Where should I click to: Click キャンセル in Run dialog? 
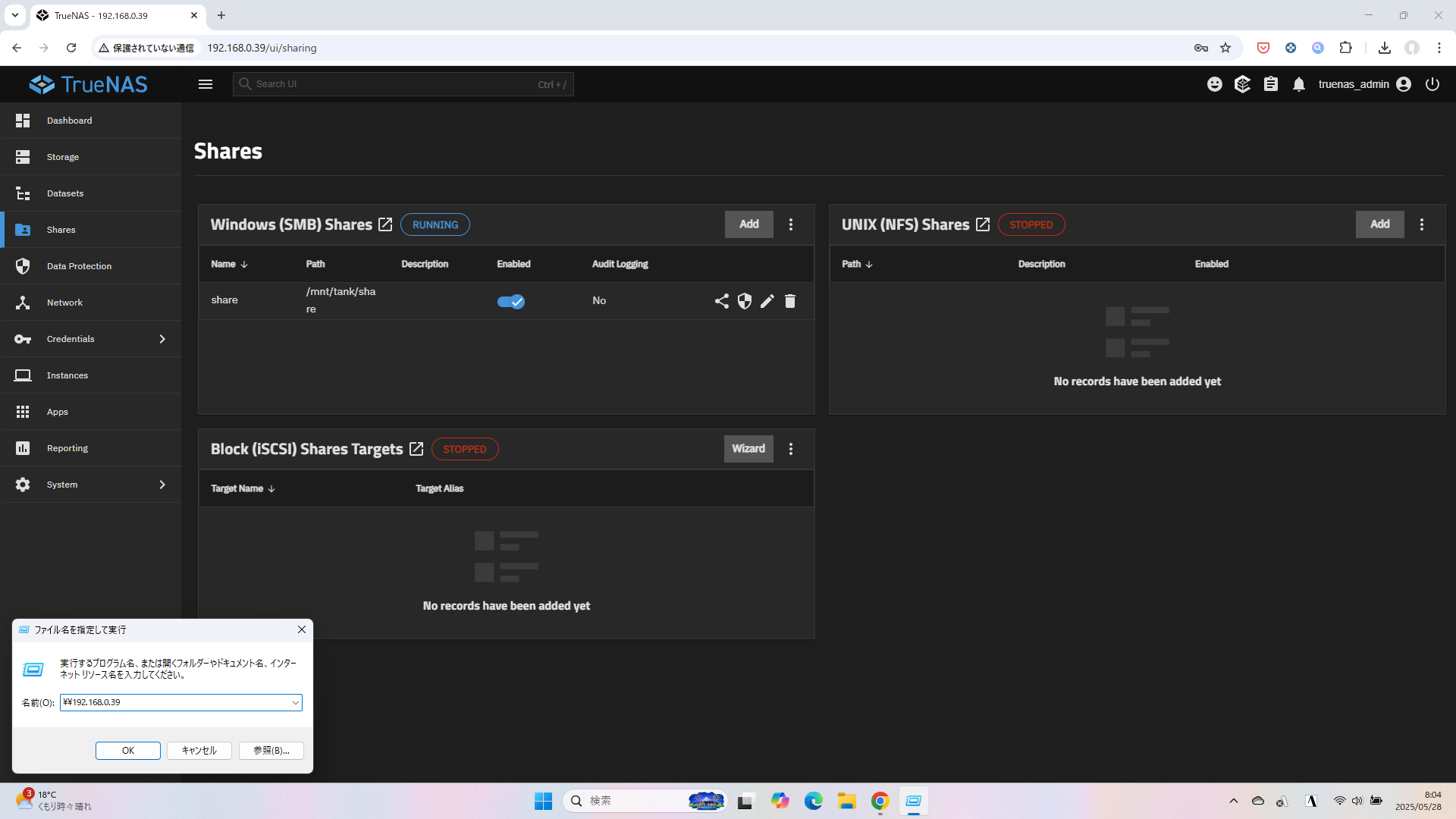pos(199,751)
